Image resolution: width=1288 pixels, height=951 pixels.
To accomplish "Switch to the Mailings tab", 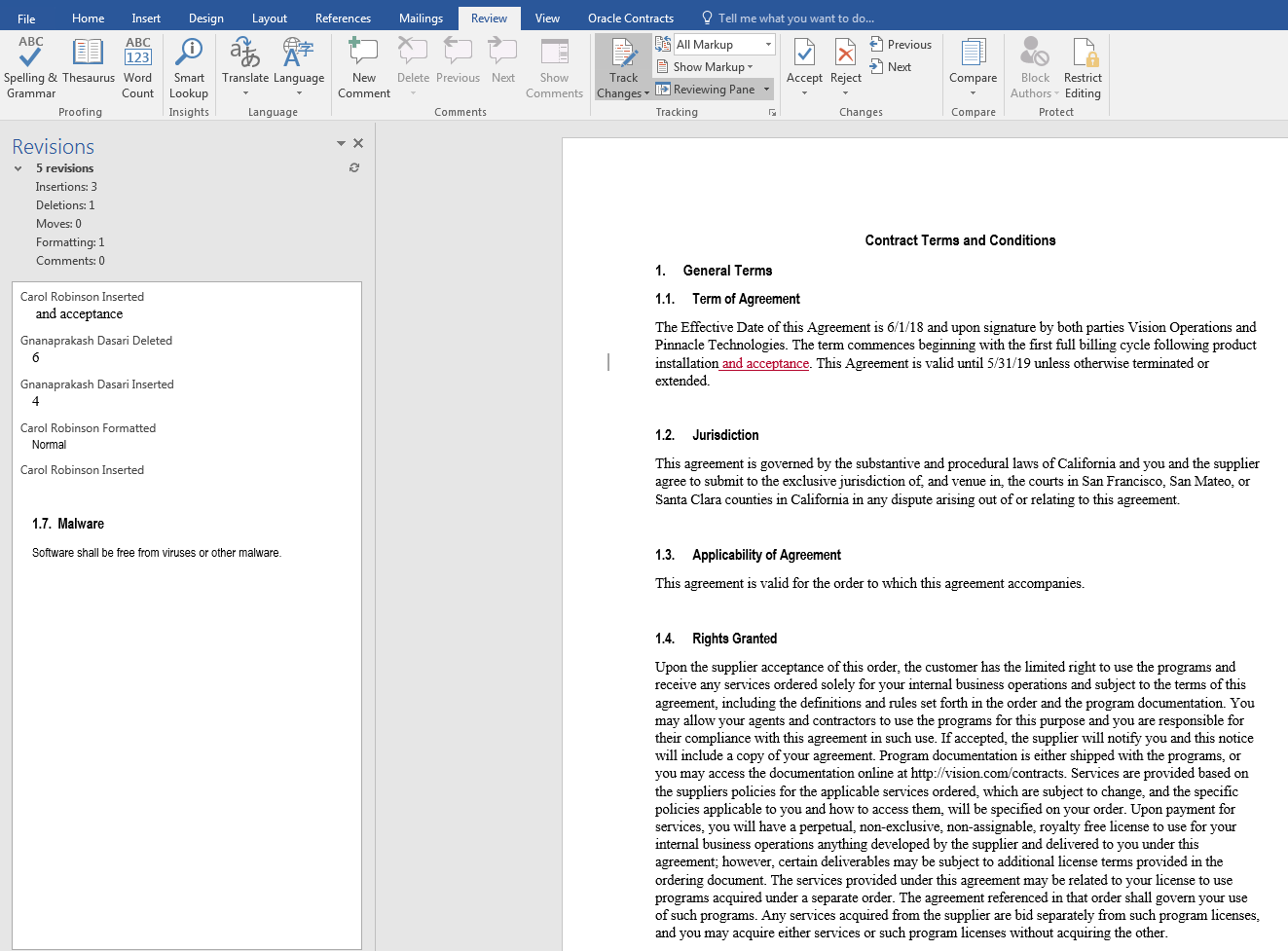I will (x=421, y=18).
